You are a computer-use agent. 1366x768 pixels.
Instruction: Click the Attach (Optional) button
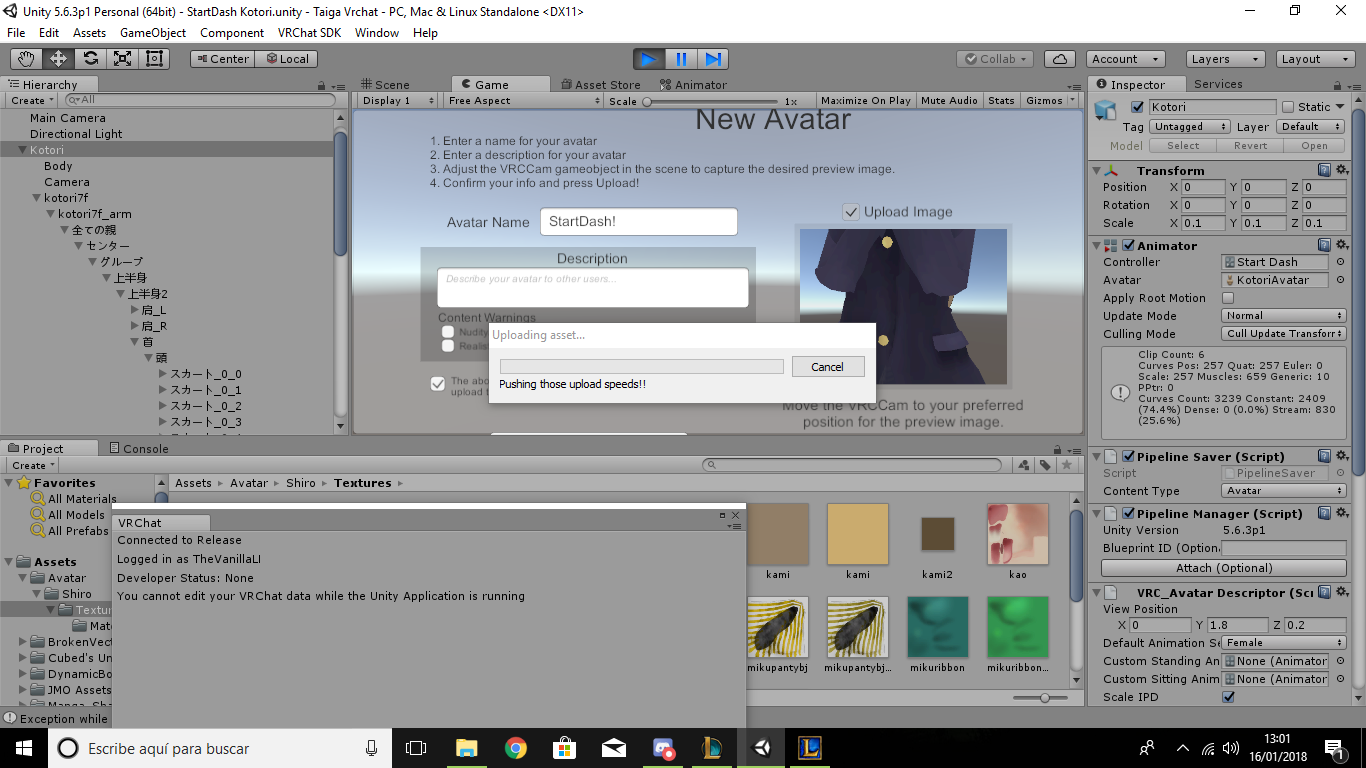coord(1223,568)
